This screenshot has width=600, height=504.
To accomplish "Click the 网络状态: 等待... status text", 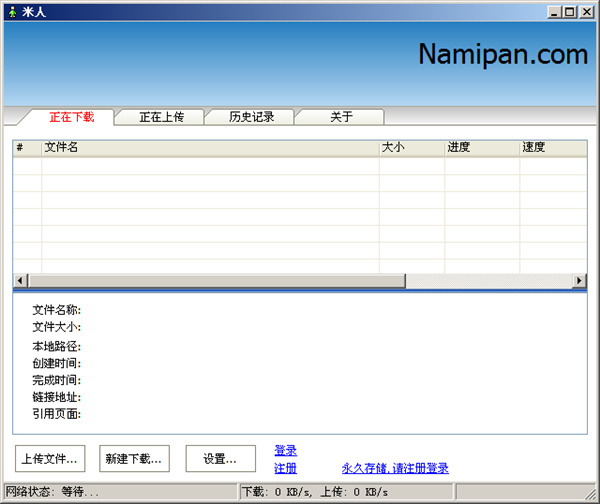I will click(x=52, y=492).
